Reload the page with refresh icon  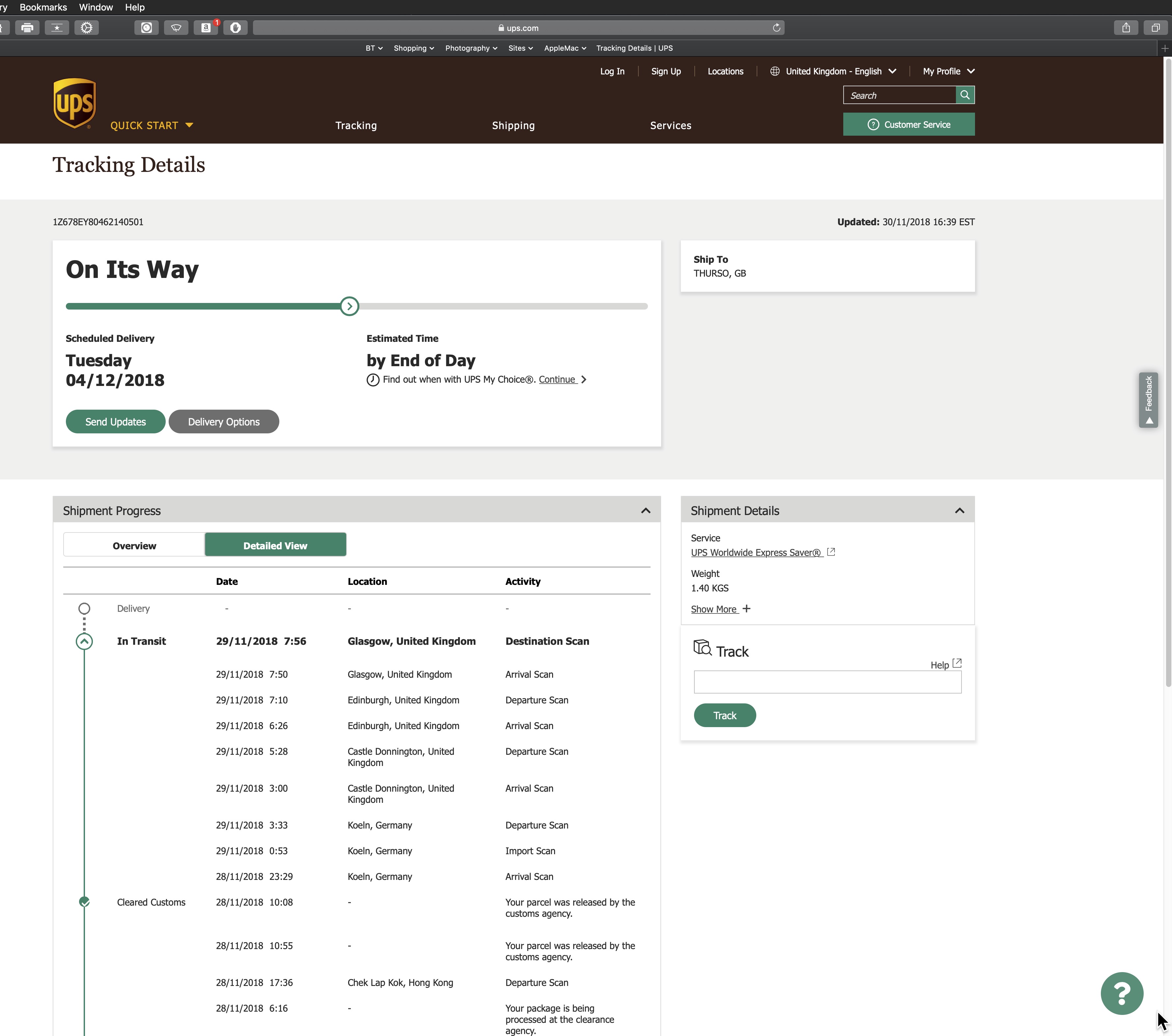[x=776, y=28]
